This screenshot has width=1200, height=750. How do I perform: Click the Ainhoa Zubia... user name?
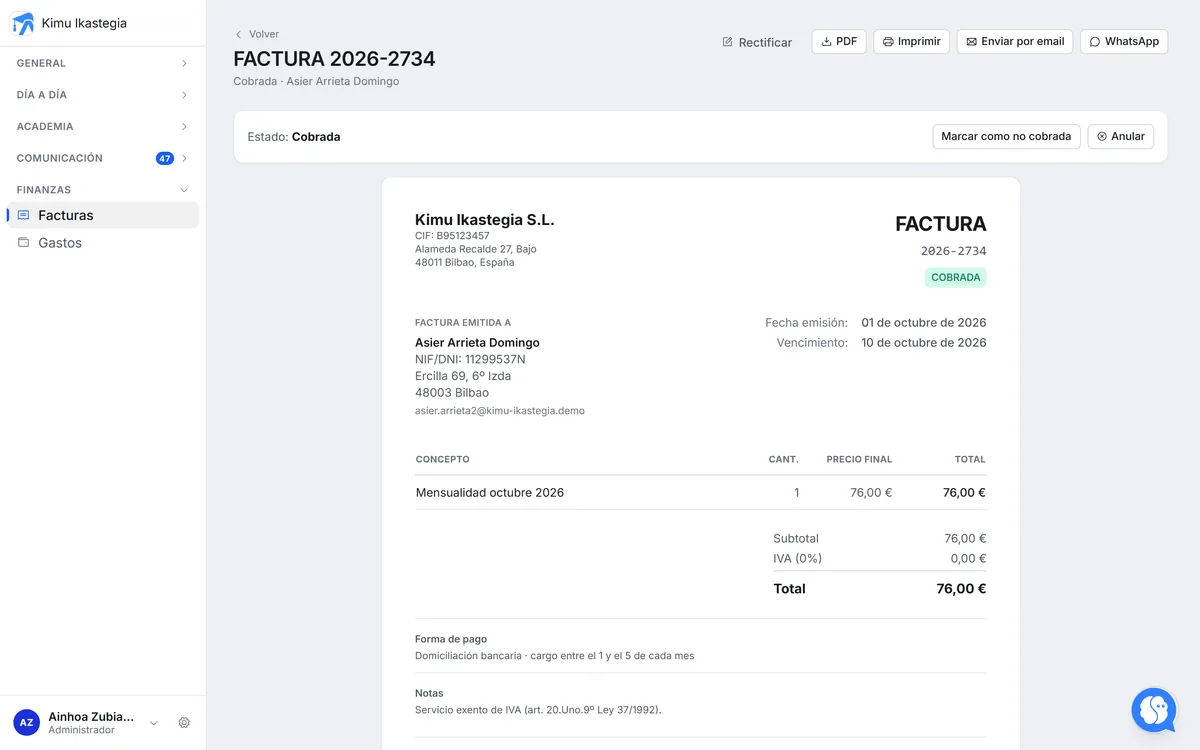coord(91,716)
